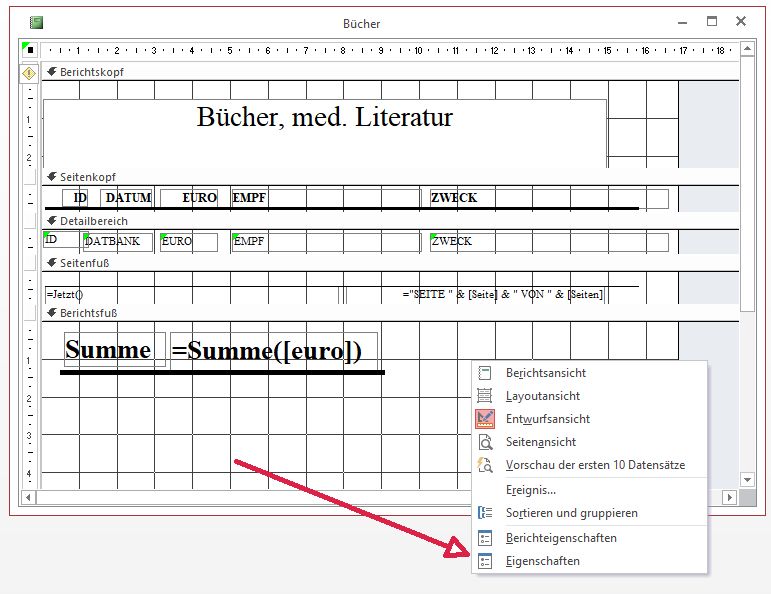Click the Sortieren und gruppieren icon

[485, 513]
